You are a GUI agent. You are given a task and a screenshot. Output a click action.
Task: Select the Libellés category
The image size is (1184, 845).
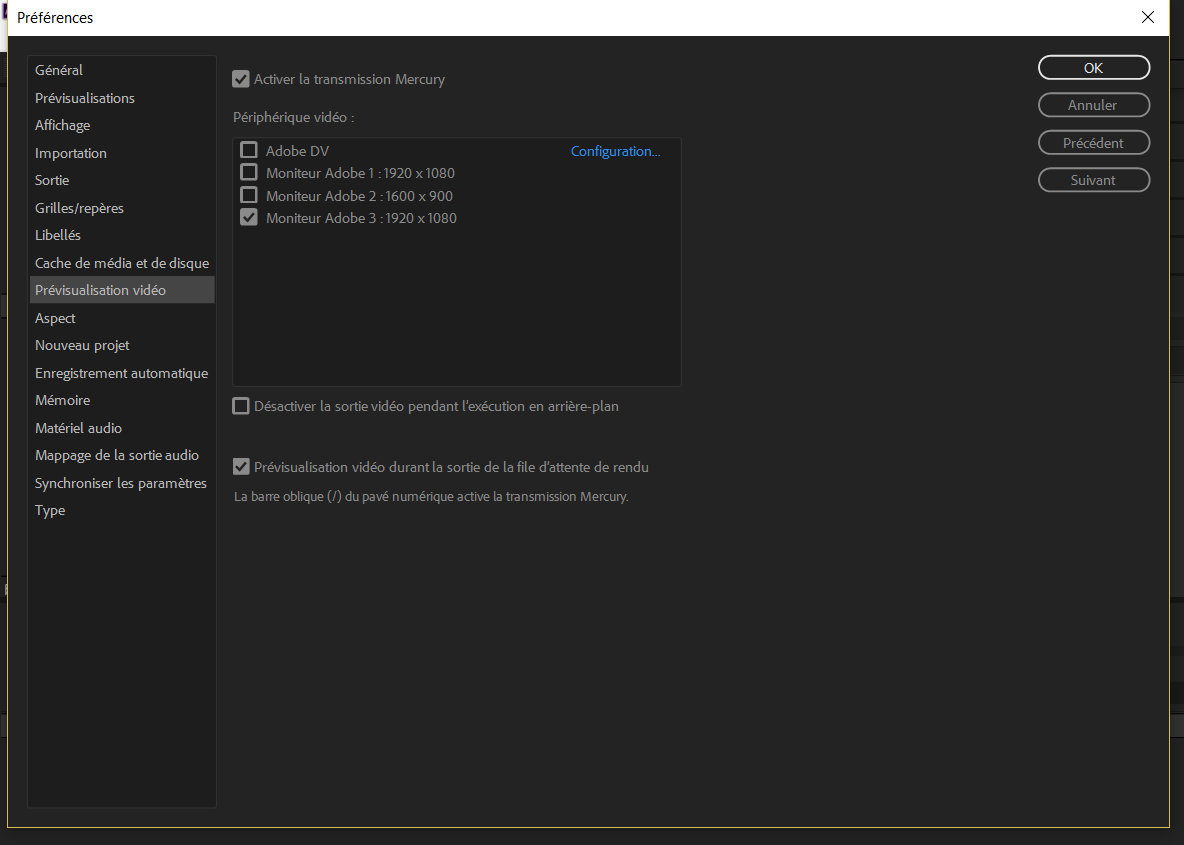pyautogui.click(x=122, y=236)
